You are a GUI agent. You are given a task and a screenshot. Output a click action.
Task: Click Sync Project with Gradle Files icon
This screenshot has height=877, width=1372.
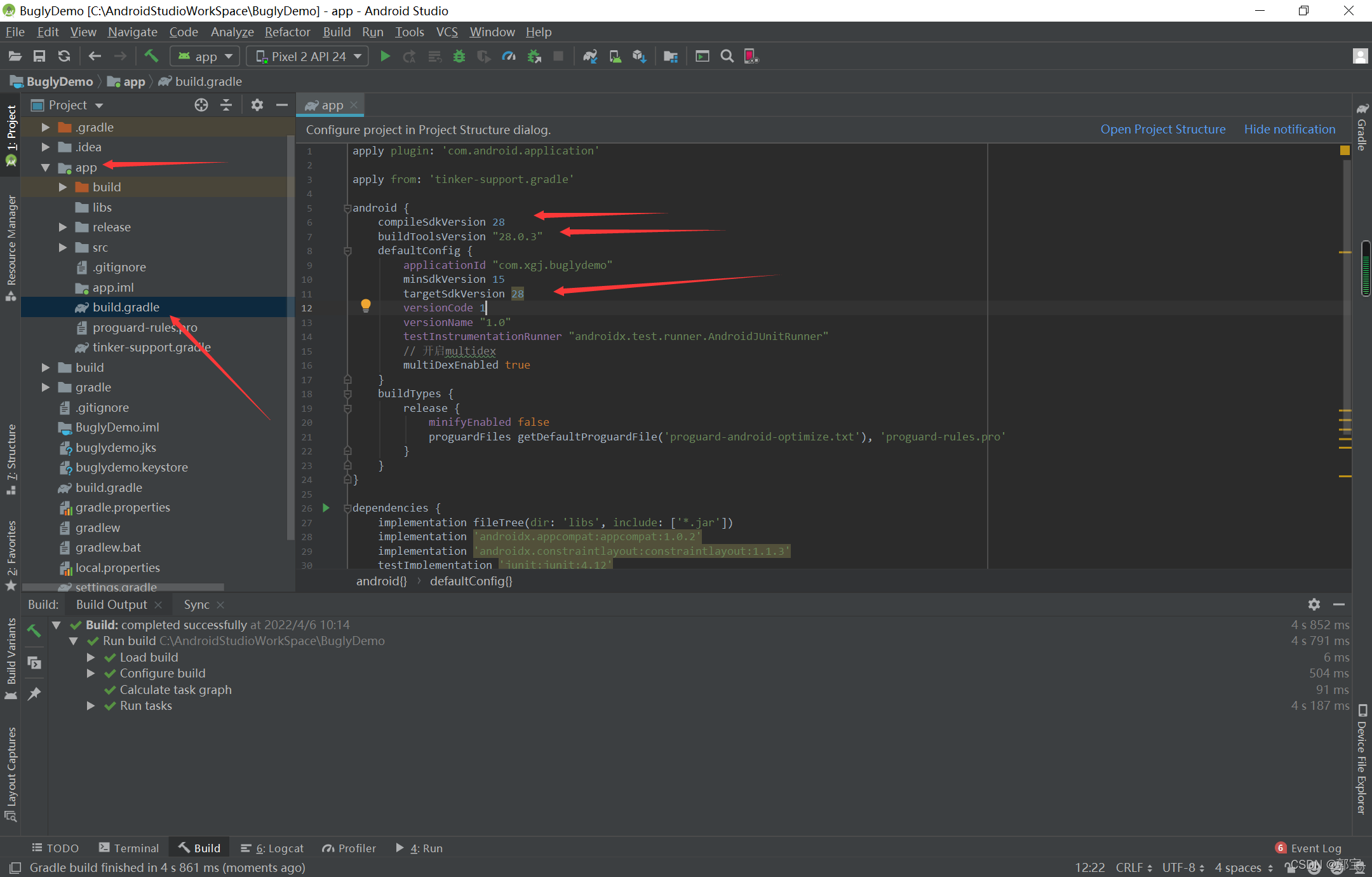(x=590, y=57)
